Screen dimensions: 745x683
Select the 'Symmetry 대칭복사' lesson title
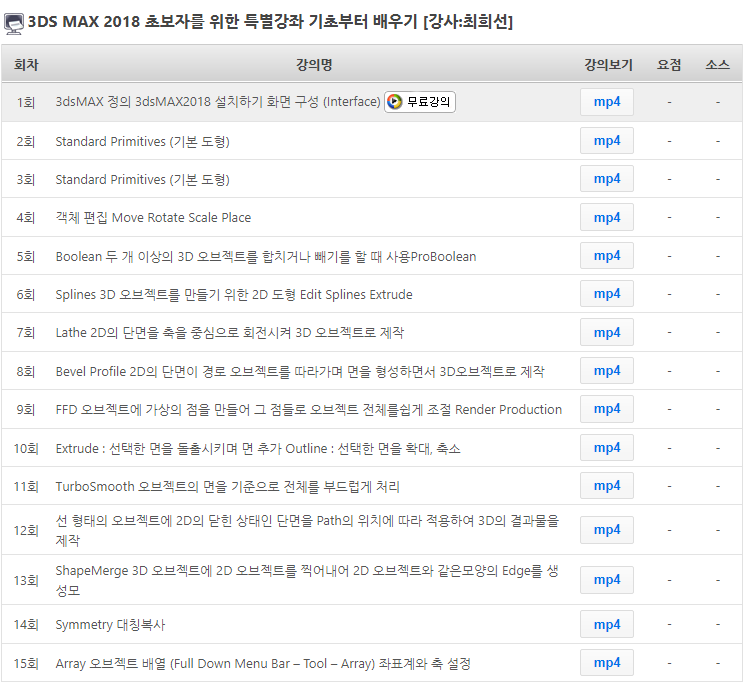click(110, 625)
